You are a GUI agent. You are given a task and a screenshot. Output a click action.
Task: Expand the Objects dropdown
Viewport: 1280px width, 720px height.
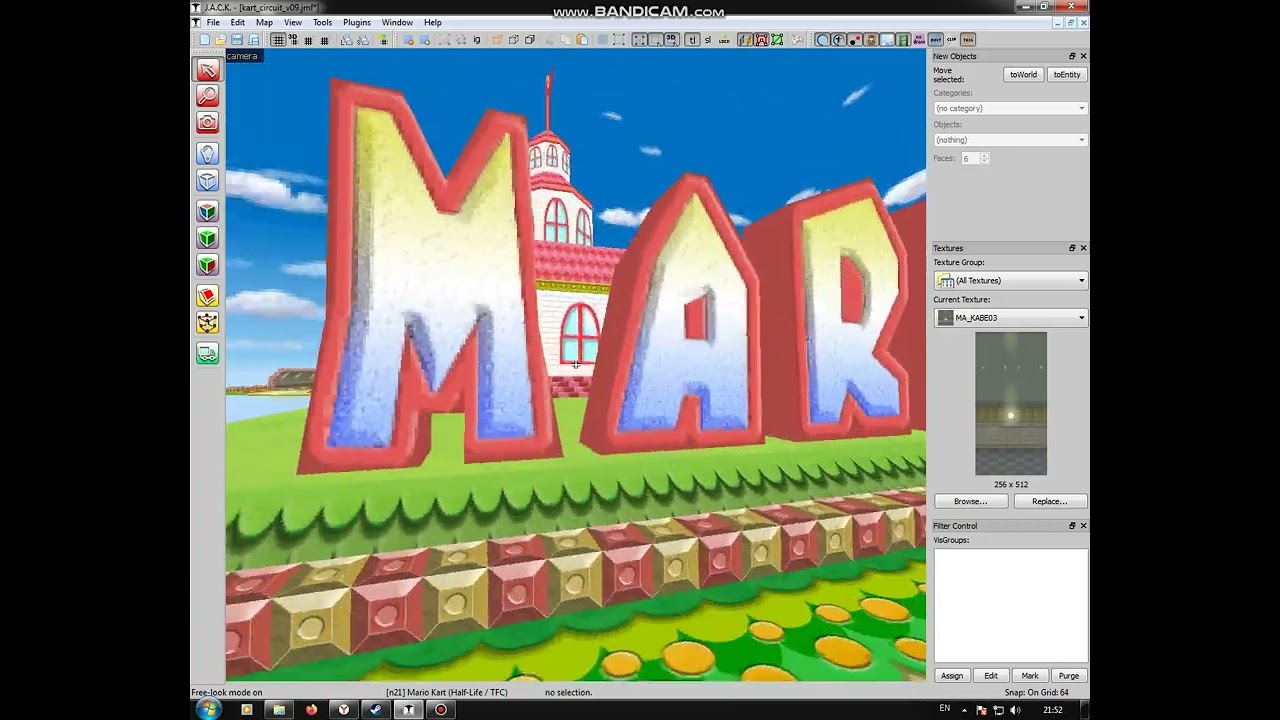1010,140
